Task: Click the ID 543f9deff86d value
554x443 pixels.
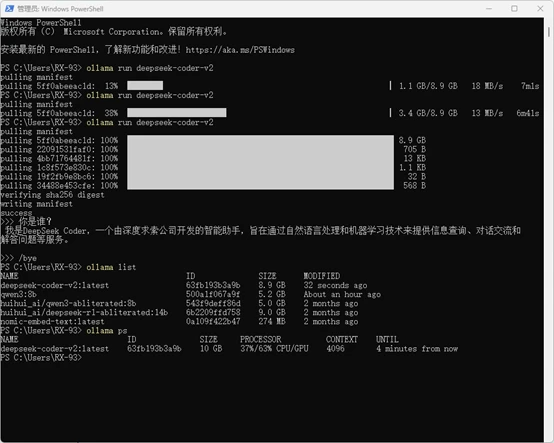Action: pos(213,303)
